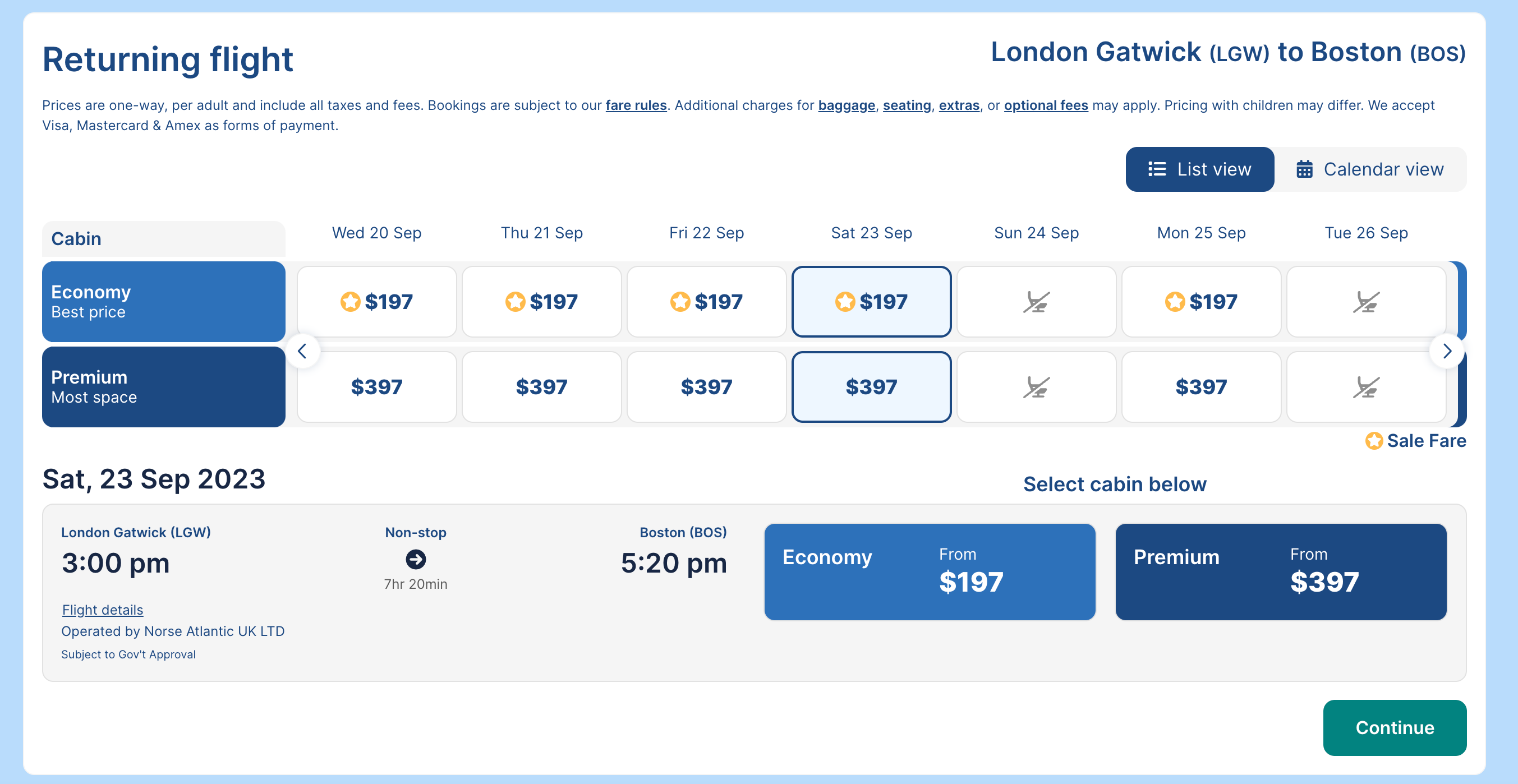Click unavailable Premium seat icon for Tue 26 Sep
The image size is (1518, 784).
1365,388
